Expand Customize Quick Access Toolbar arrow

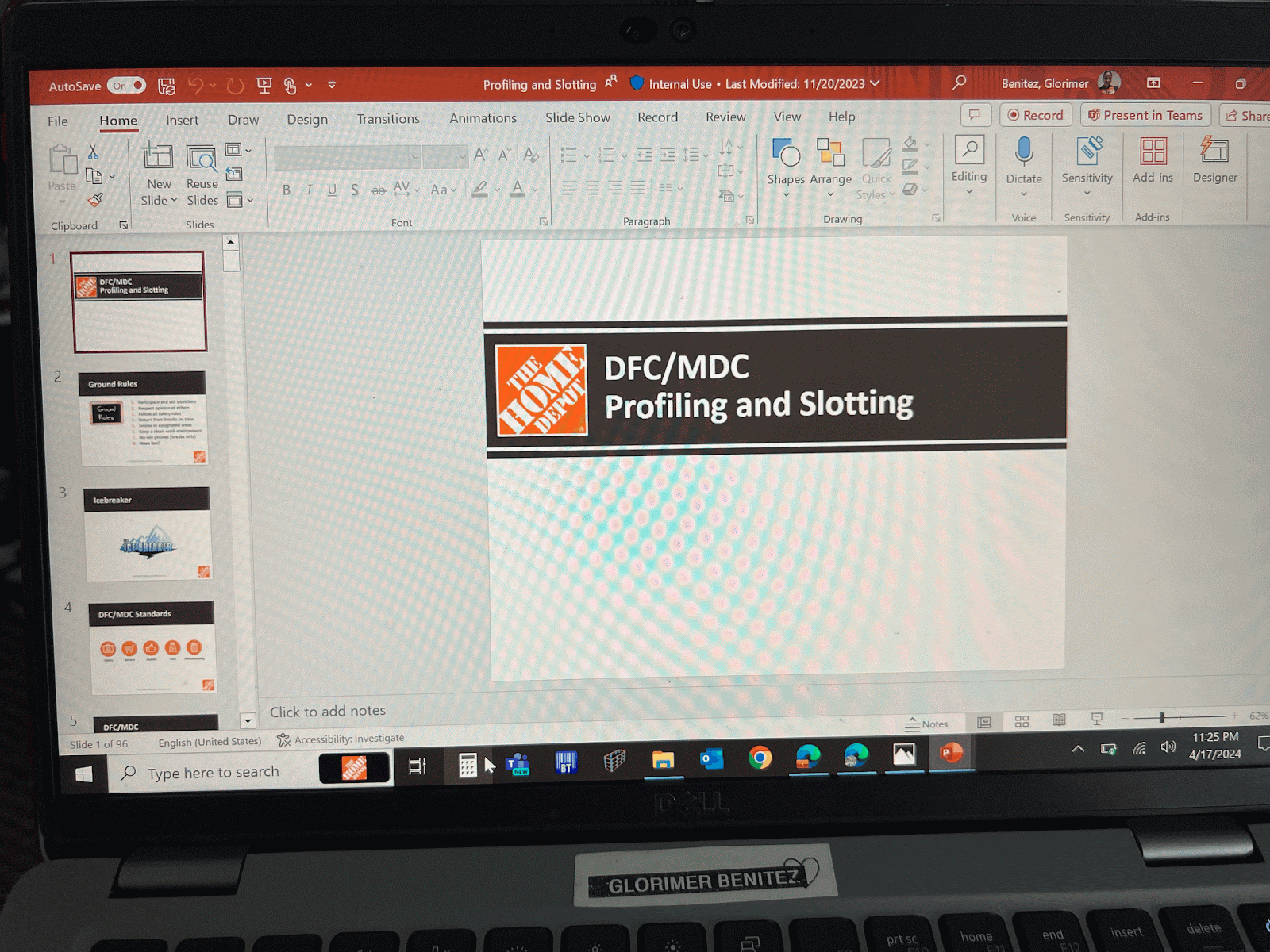(x=332, y=85)
